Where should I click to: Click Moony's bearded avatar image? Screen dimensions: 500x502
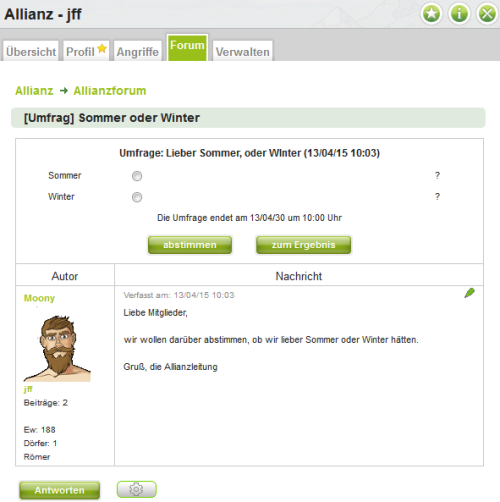(x=57, y=348)
